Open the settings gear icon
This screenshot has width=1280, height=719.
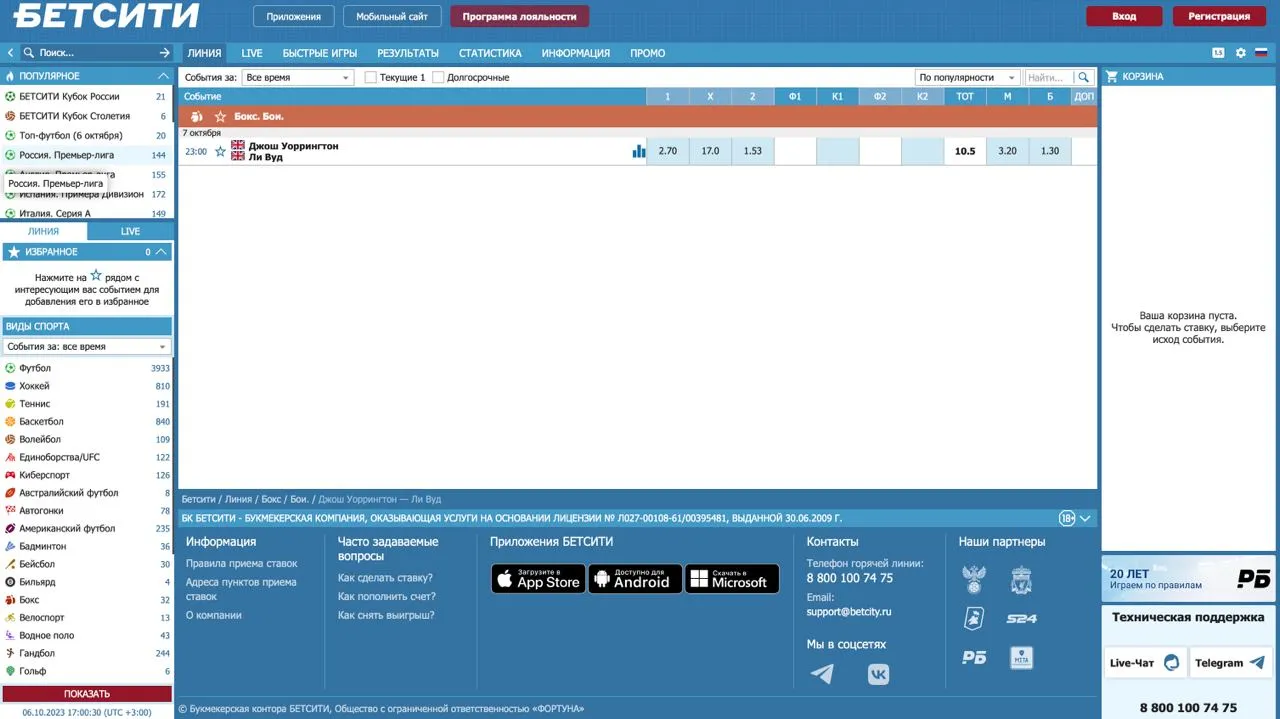1241,53
